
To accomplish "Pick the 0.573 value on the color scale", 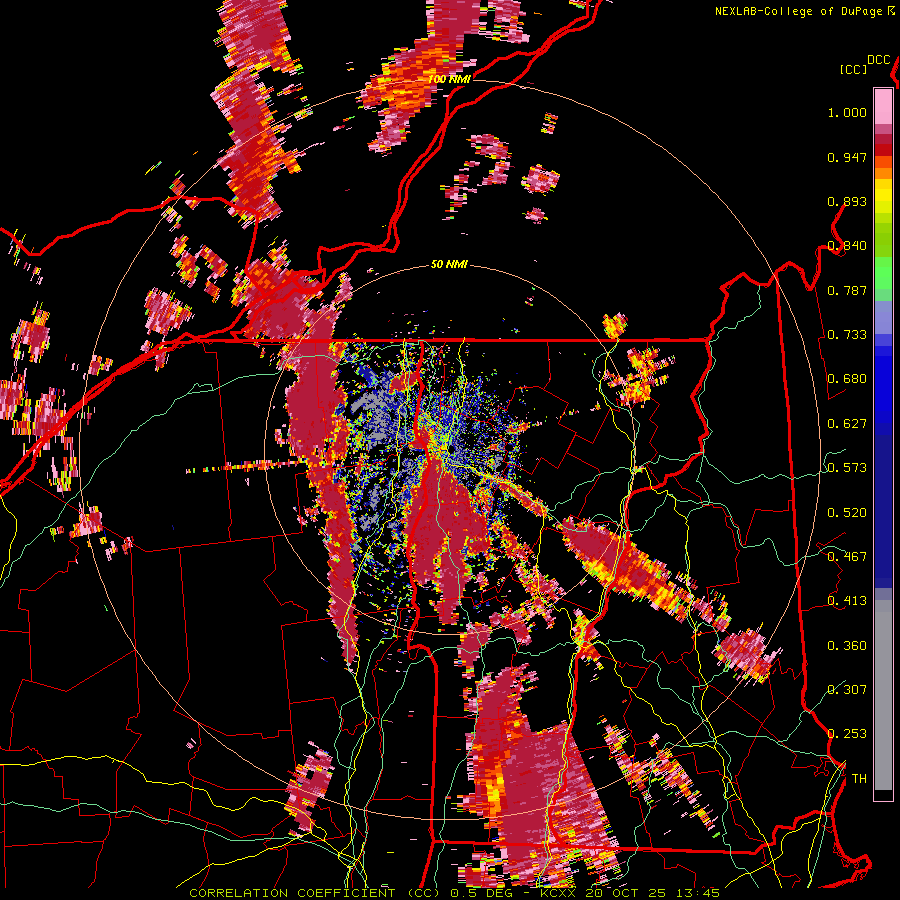I will point(847,468).
